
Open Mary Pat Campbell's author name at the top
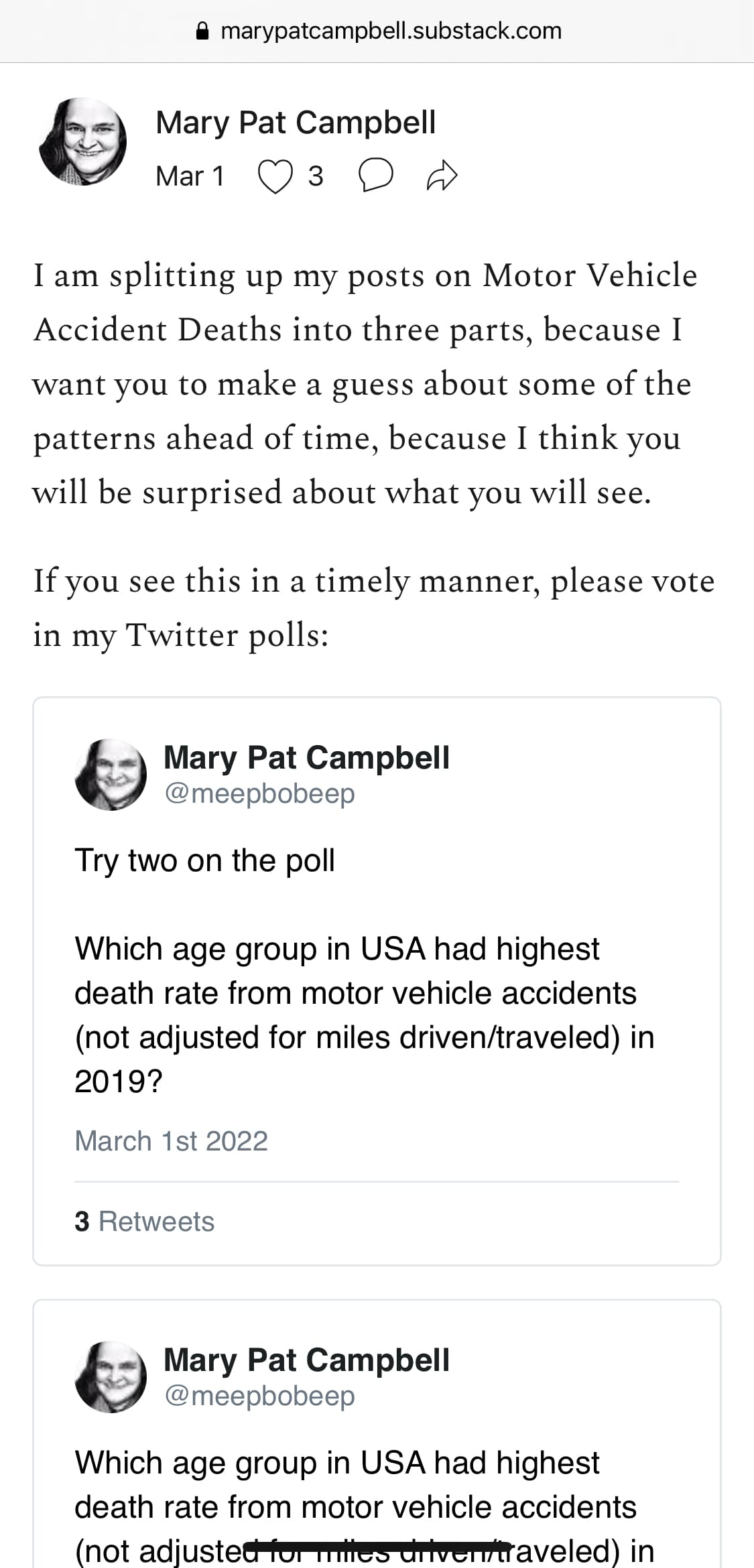[x=296, y=123]
